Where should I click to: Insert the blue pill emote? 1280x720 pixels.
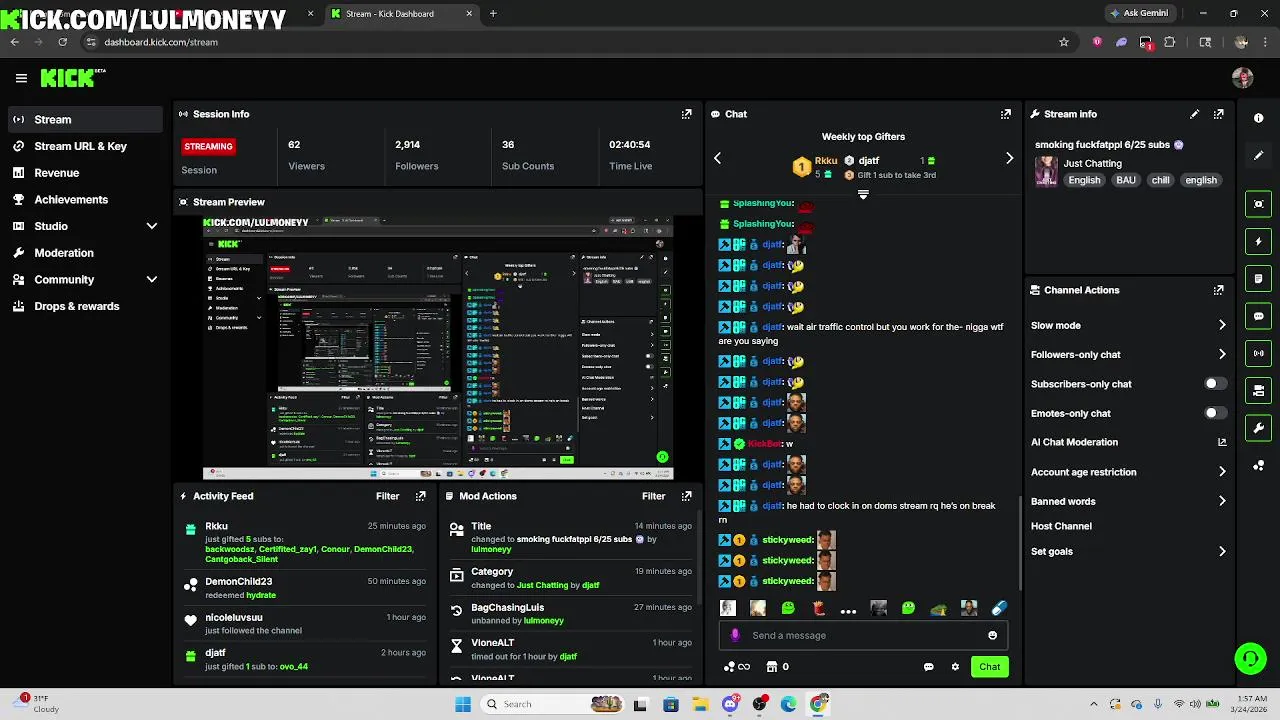coord(998,608)
